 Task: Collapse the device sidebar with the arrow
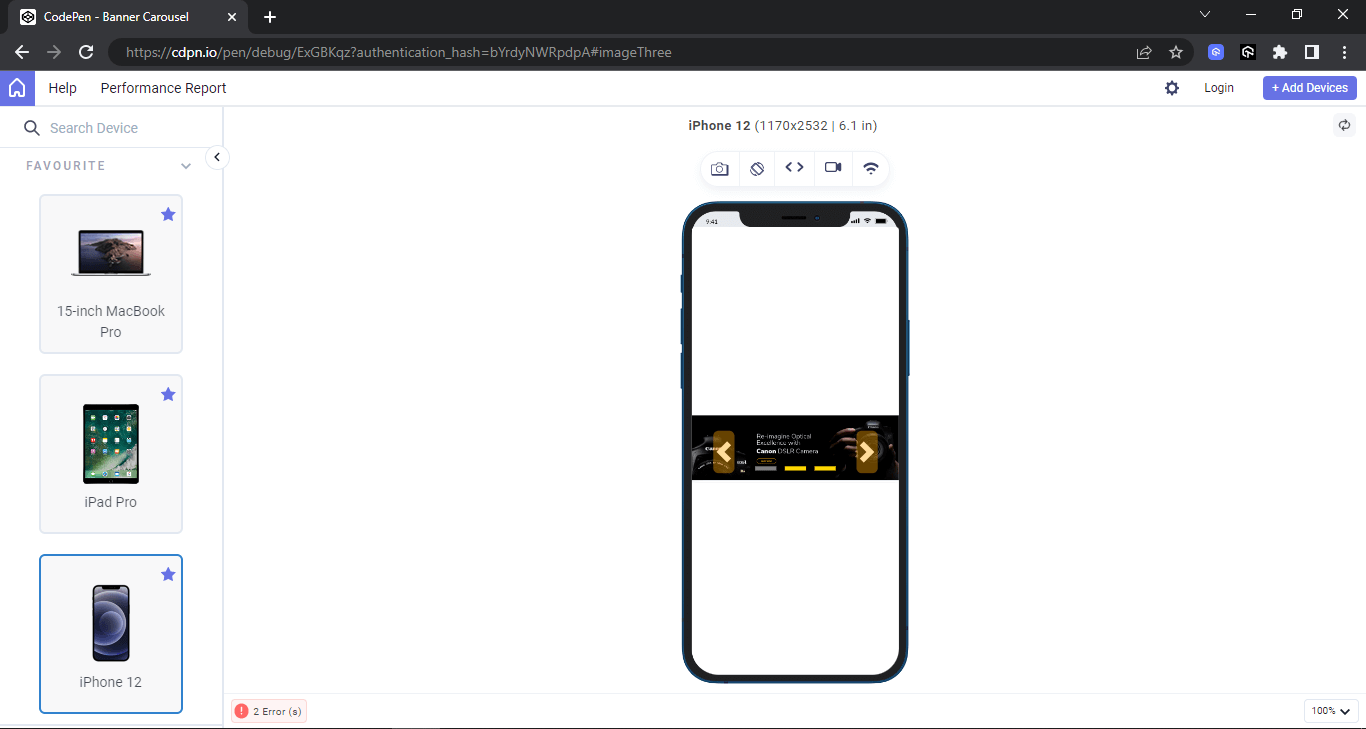point(216,157)
